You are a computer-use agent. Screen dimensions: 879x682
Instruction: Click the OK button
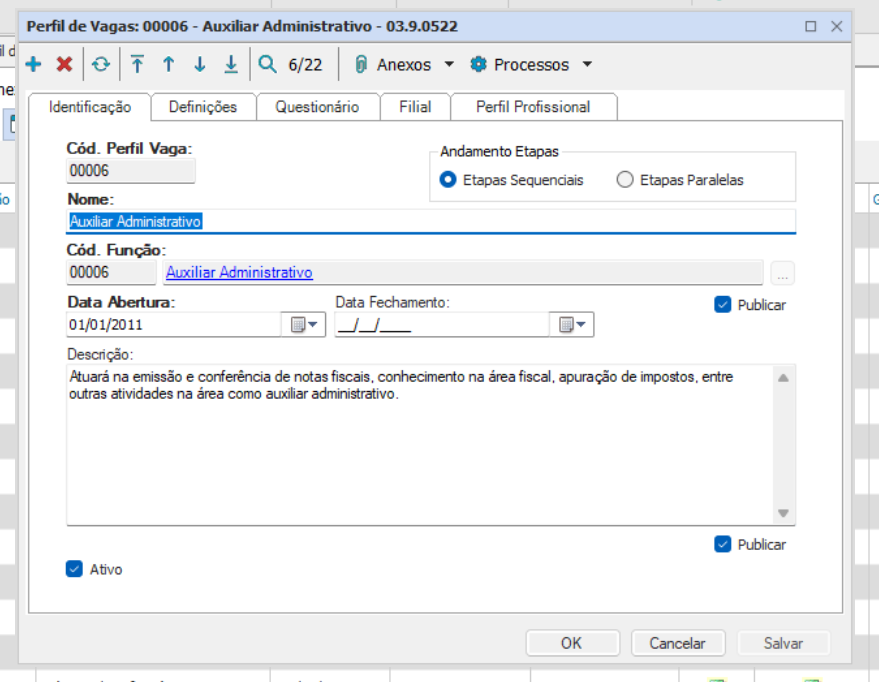click(572, 643)
